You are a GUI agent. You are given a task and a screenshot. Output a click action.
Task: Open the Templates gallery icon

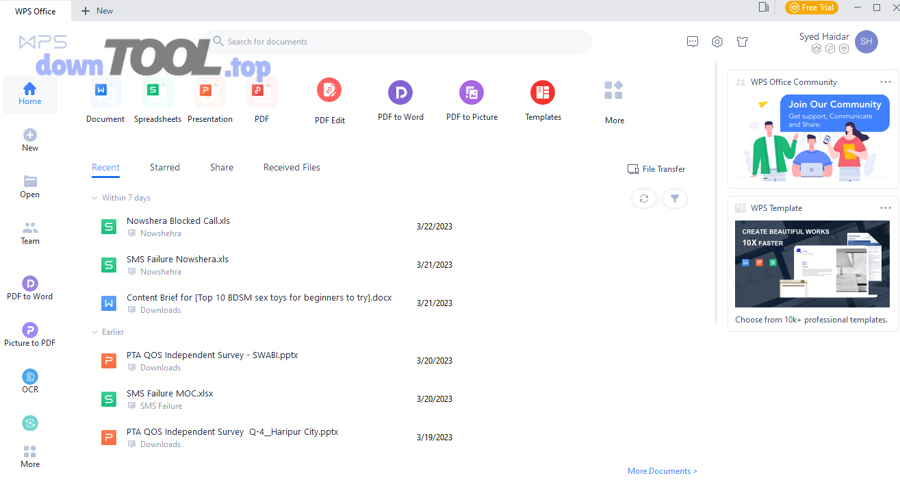click(542, 93)
